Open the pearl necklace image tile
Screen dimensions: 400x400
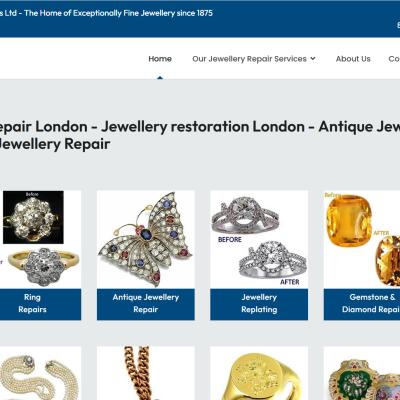40,373
